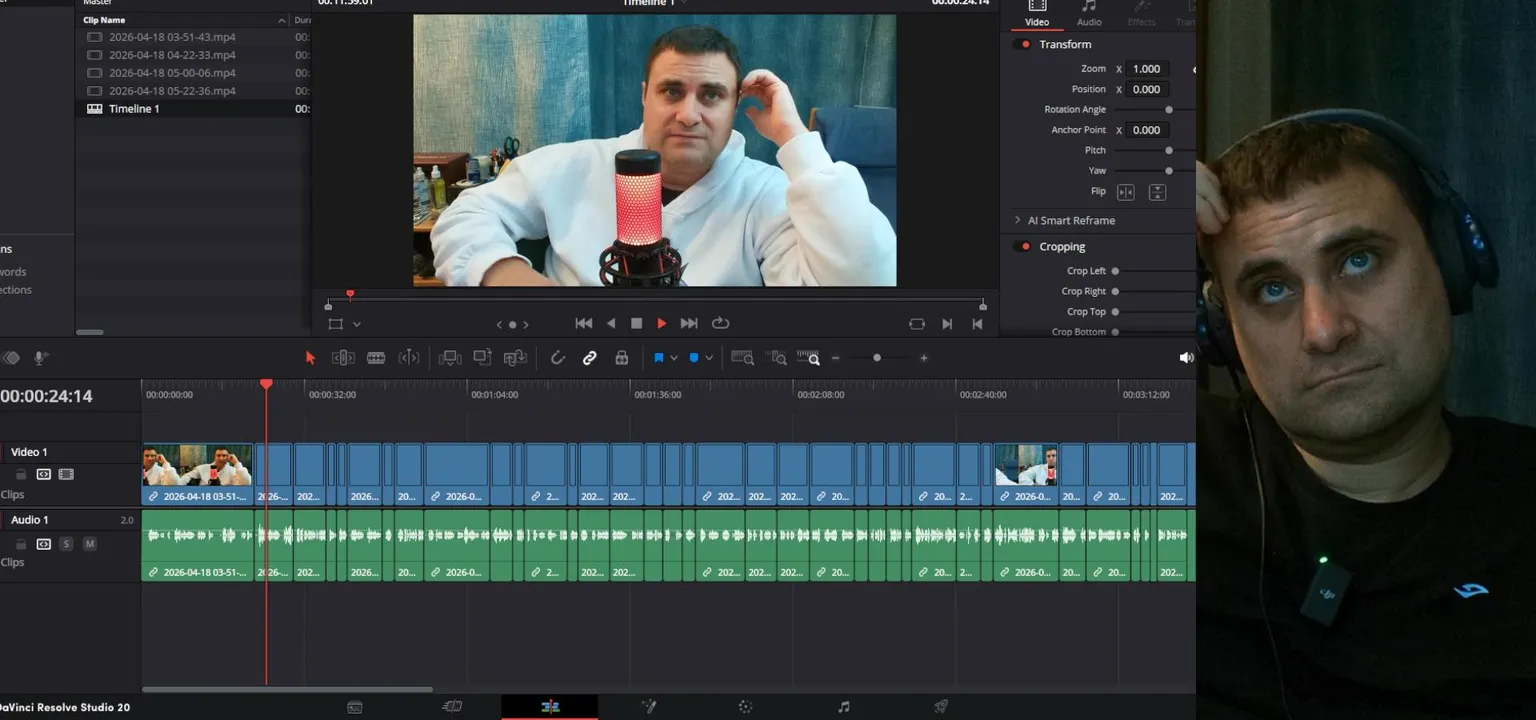Go to previous clip edit point
1536x720 pixels.
[x=977, y=324]
